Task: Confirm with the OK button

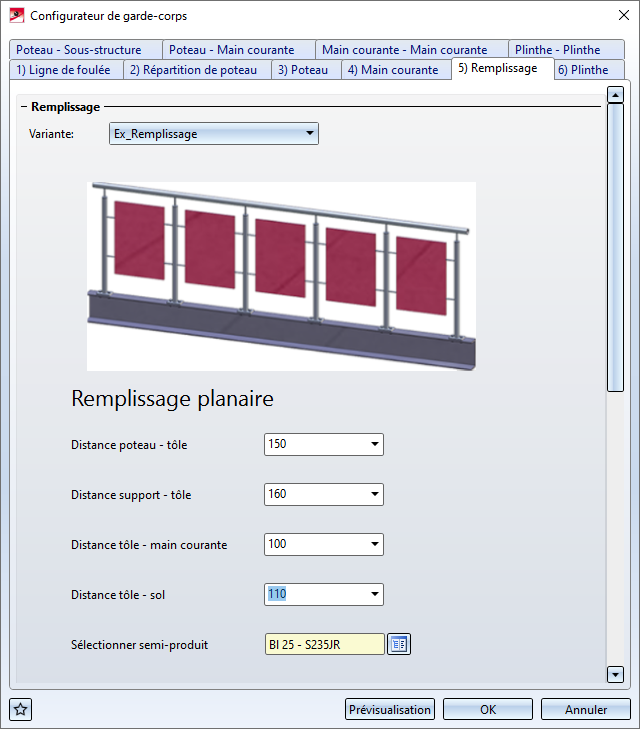Action: 488,709
